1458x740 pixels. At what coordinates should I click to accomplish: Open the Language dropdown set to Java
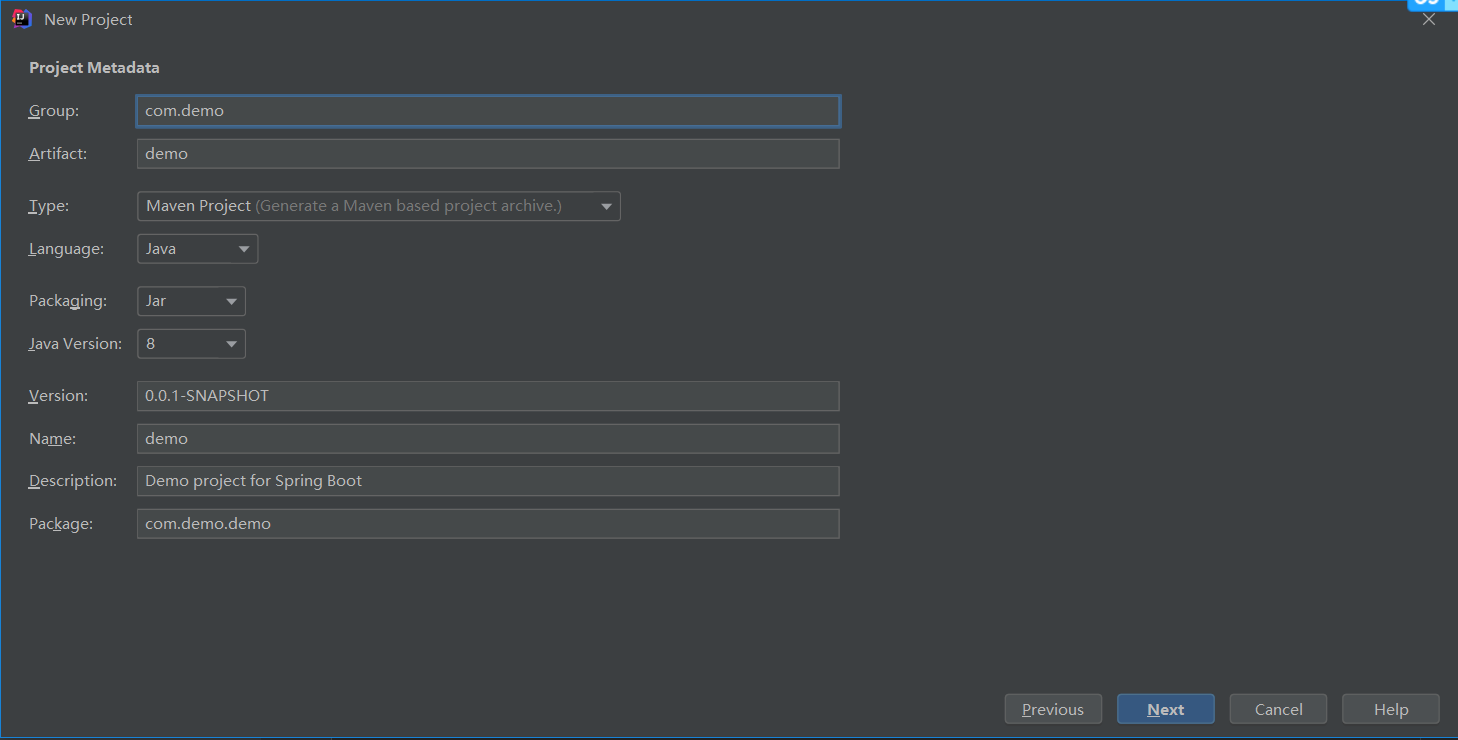click(198, 249)
